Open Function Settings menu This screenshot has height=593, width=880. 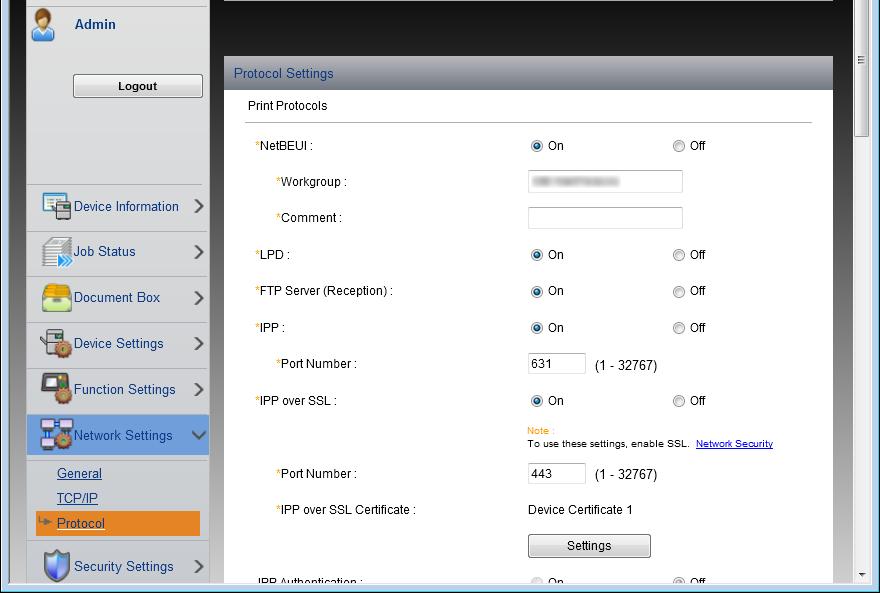coord(125,389)
